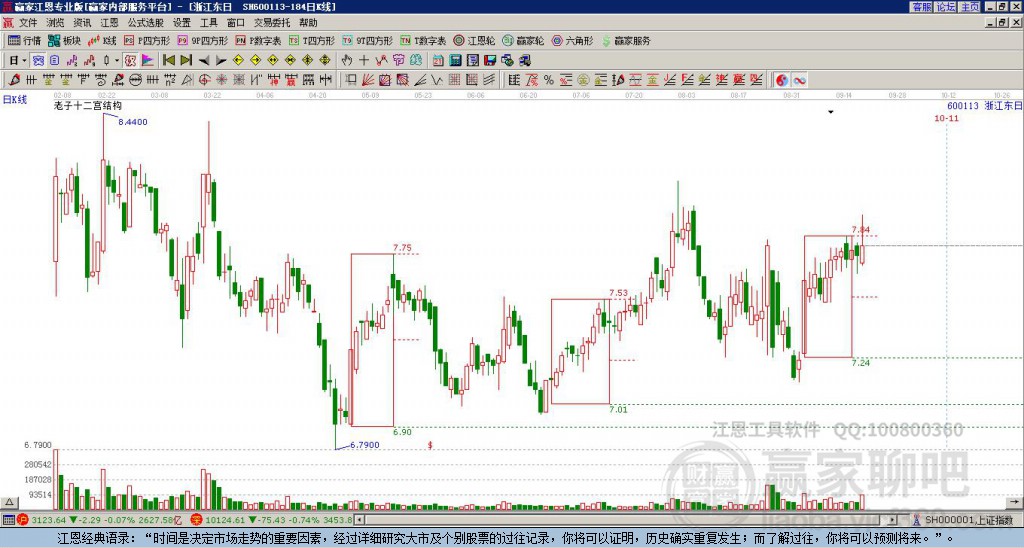This screenshot has height=548, width=1024.
Task: Select the hand pan tool
Action: click(x=347, y=61)
